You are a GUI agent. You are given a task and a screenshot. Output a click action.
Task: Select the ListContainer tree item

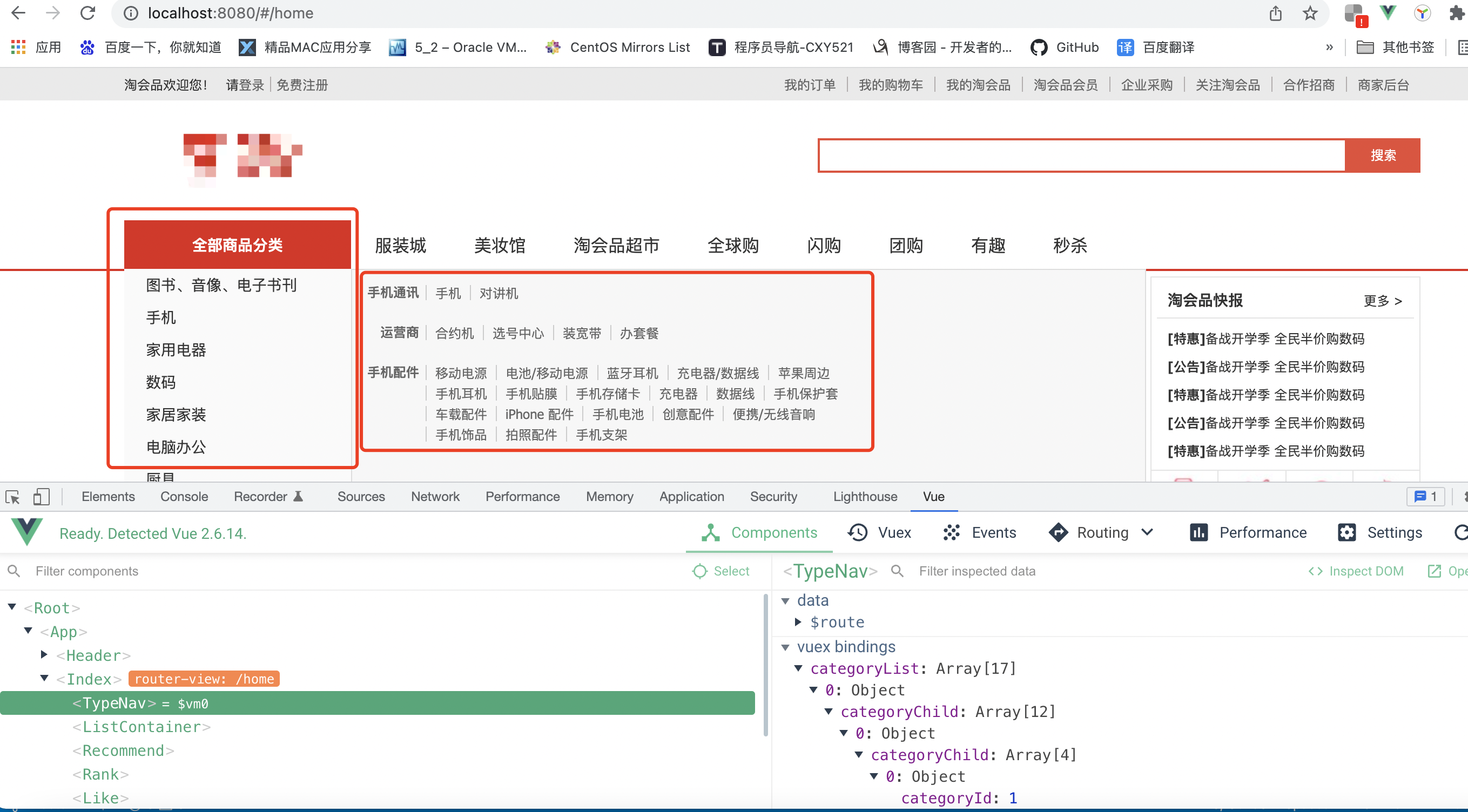click(142, 727)
